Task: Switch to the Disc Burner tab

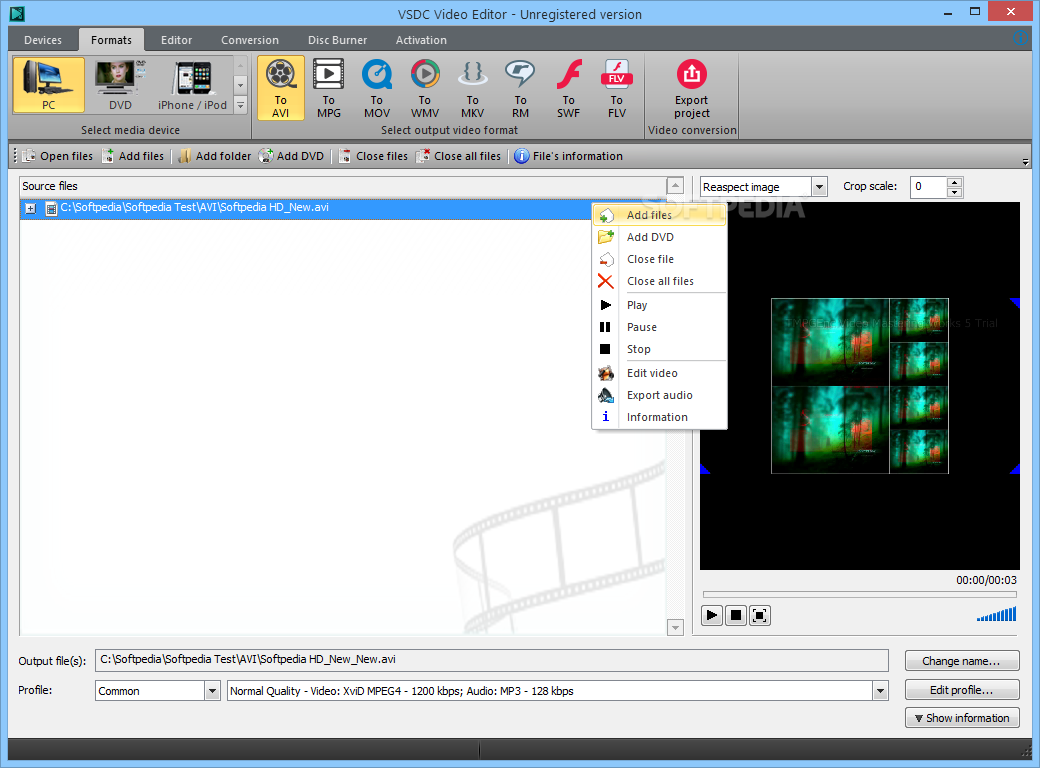Action: click(337, 40)
